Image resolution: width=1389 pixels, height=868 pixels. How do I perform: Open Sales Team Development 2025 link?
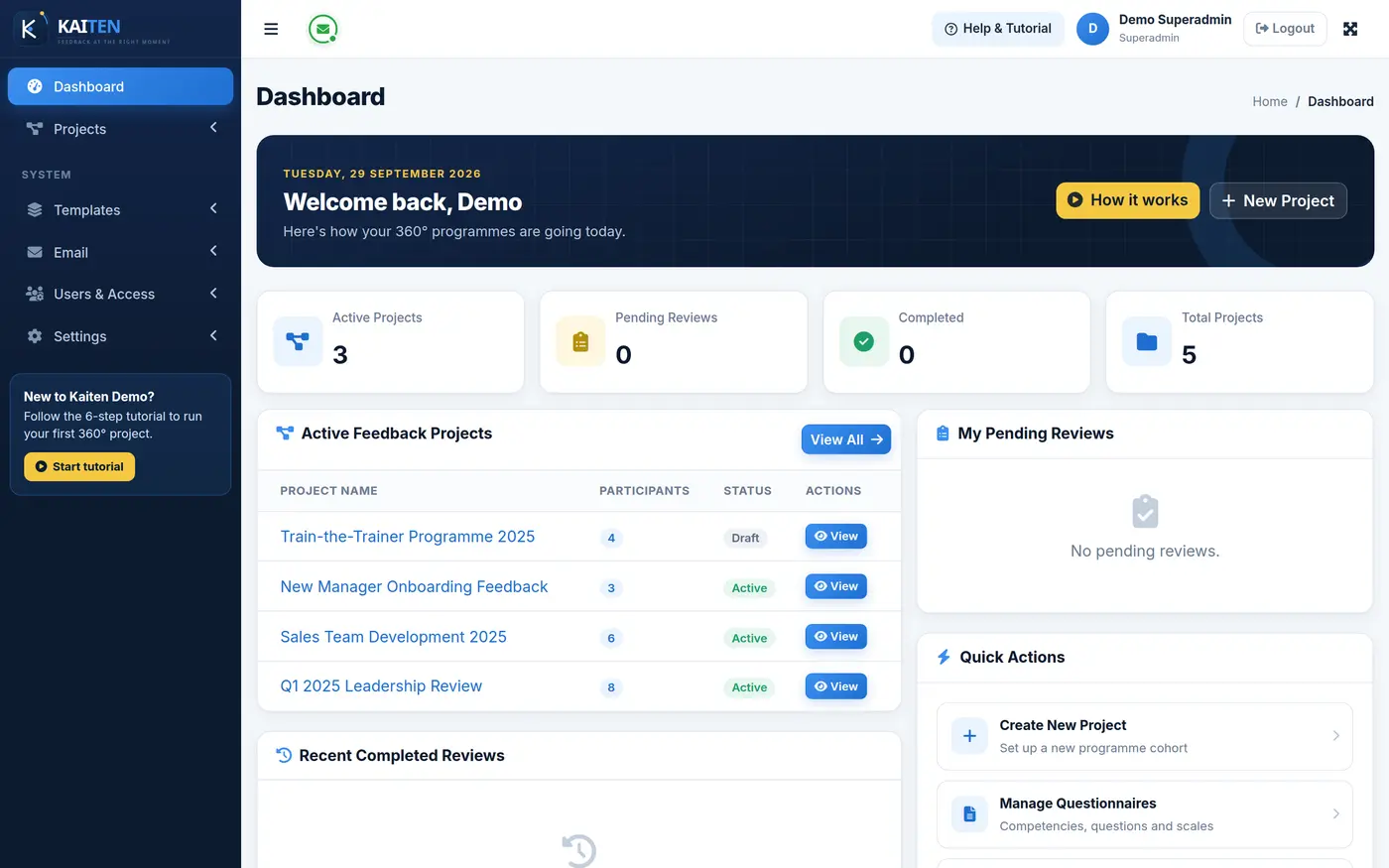pyautogui.click(x=393, y=637)
